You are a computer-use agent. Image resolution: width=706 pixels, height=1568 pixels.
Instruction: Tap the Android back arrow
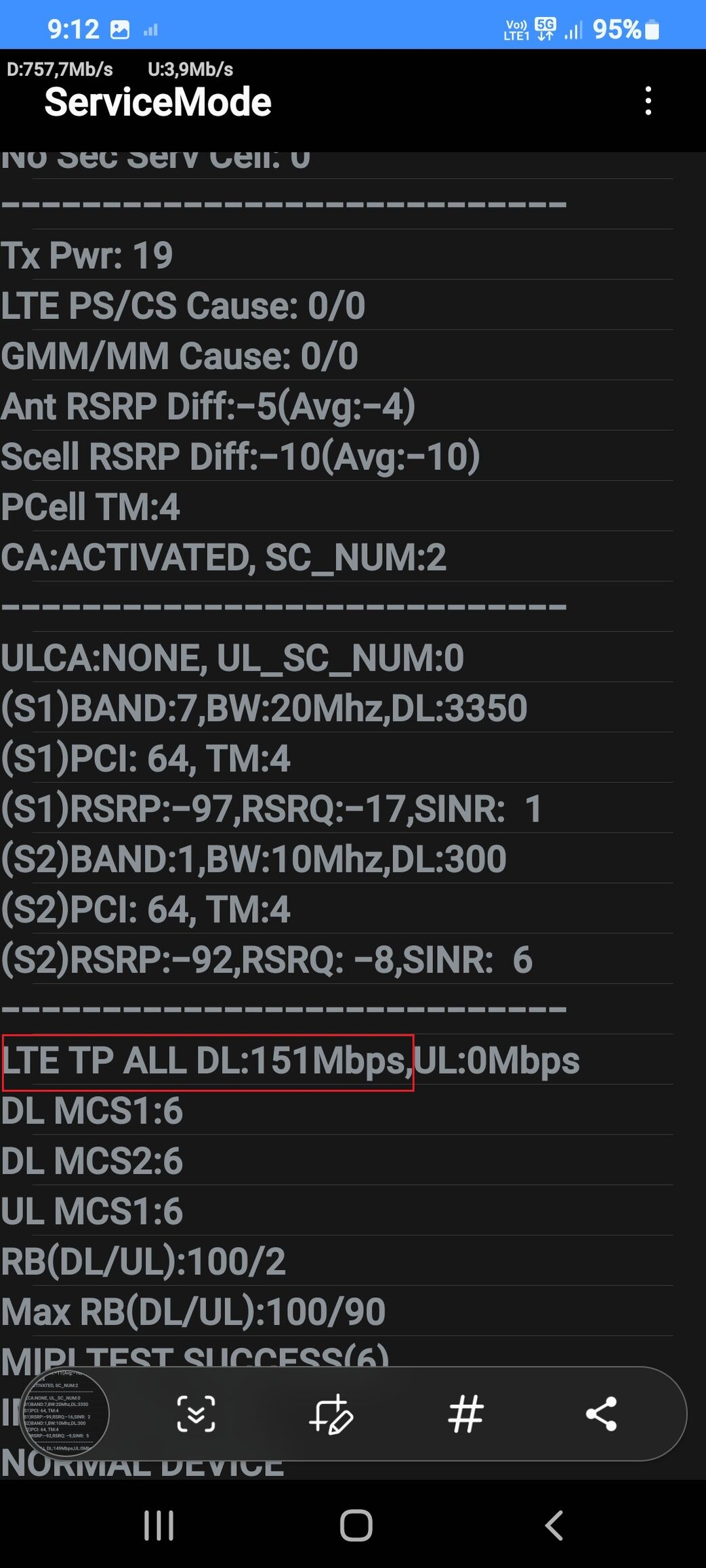tap(554, 1526)
